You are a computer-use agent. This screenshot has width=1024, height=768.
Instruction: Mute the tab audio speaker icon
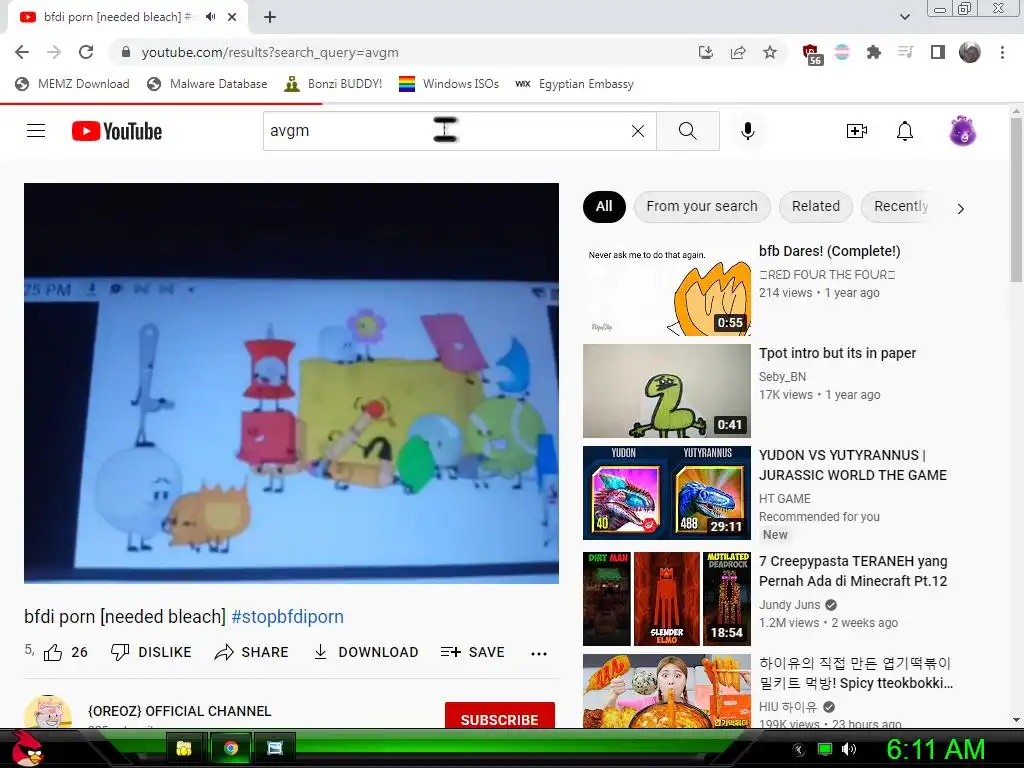(x=210, y=17)
